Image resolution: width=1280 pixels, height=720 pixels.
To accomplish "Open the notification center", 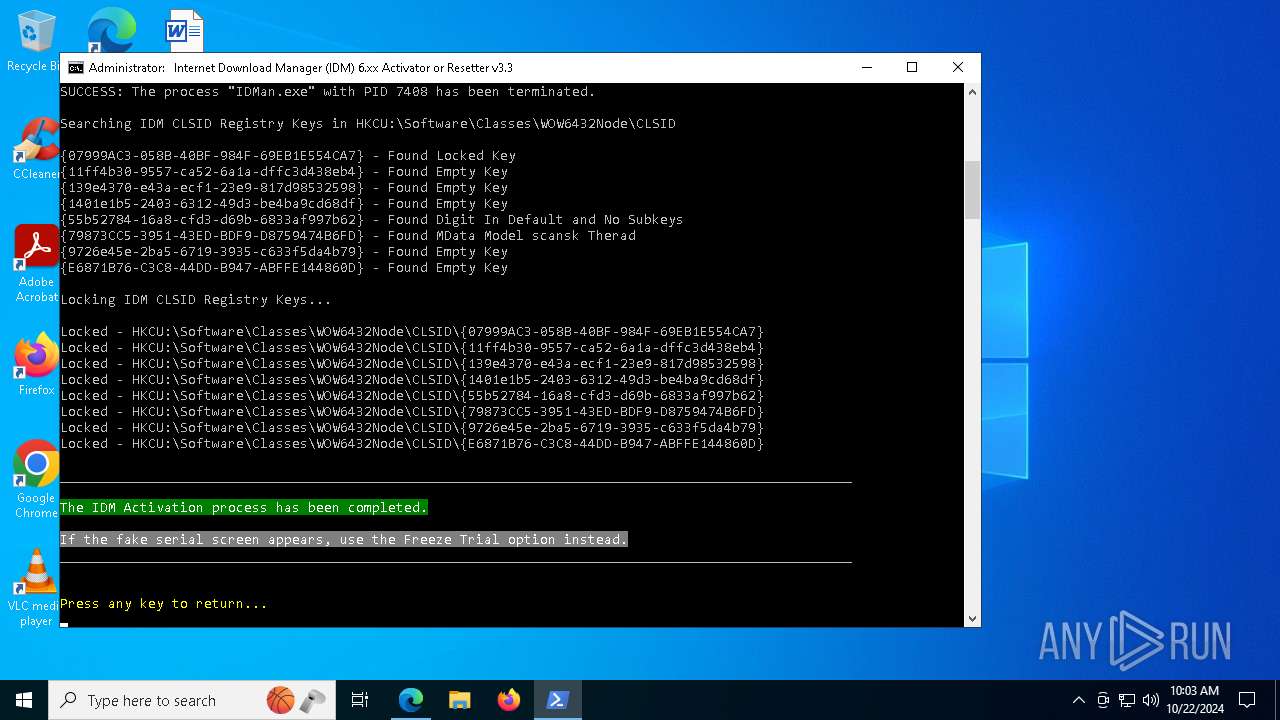I will 1247,700.
